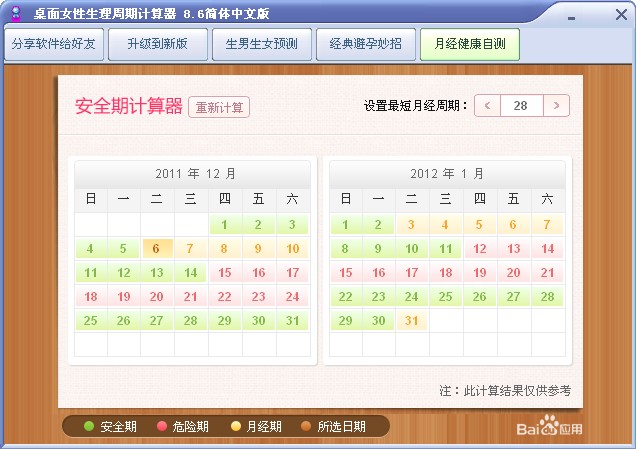Click the yellow 月经期 legend dot
This screenshot has height=449, width=637.
click(236, 426)
